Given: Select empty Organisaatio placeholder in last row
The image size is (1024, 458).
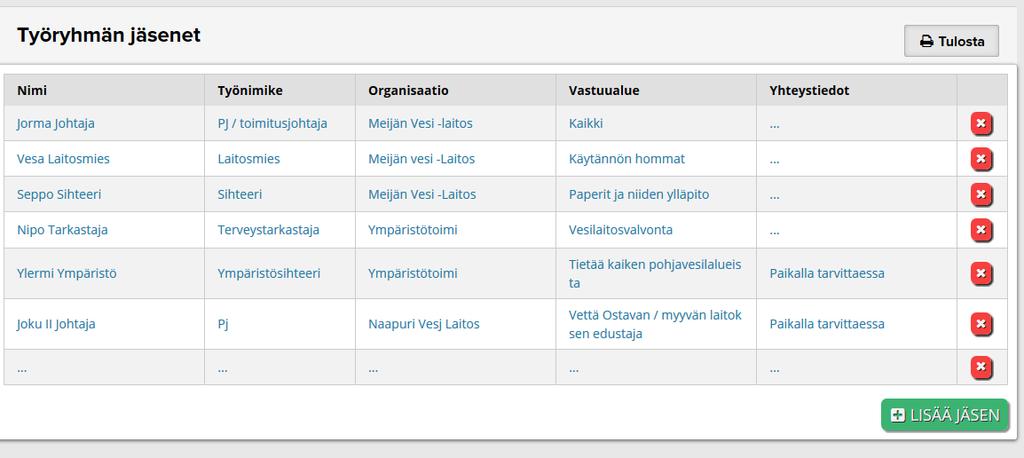Looking at the screenshot, I should [x=374, y=368].
